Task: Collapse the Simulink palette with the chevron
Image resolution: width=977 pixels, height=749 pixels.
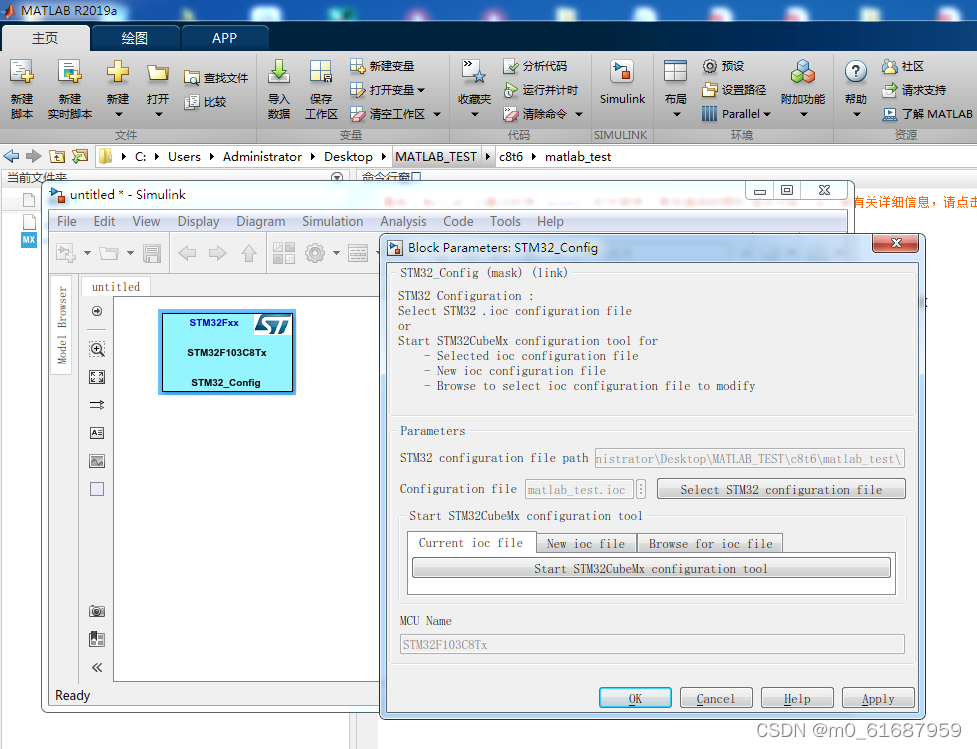Action: 95,667
